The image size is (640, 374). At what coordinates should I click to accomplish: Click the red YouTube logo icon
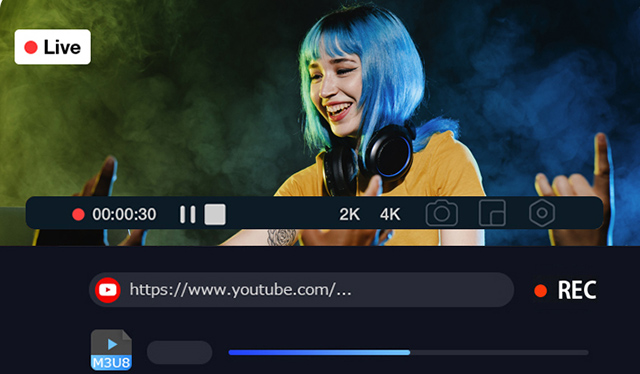point(108,290)
